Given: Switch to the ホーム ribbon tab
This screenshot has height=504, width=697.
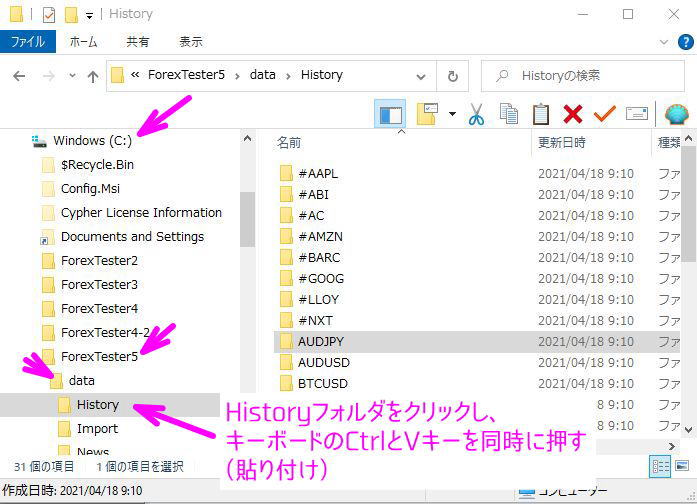Looking at the screenshot, I should [x=83, y=42].
